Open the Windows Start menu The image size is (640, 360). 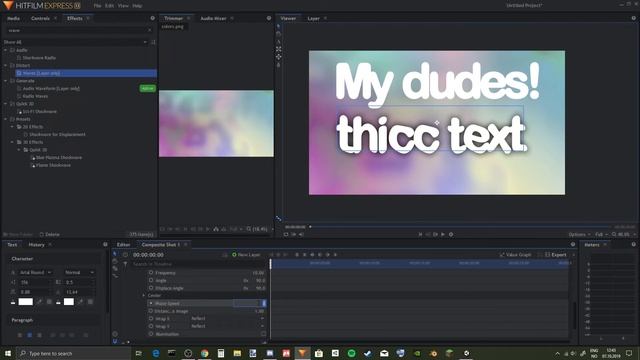pos(8,353)
